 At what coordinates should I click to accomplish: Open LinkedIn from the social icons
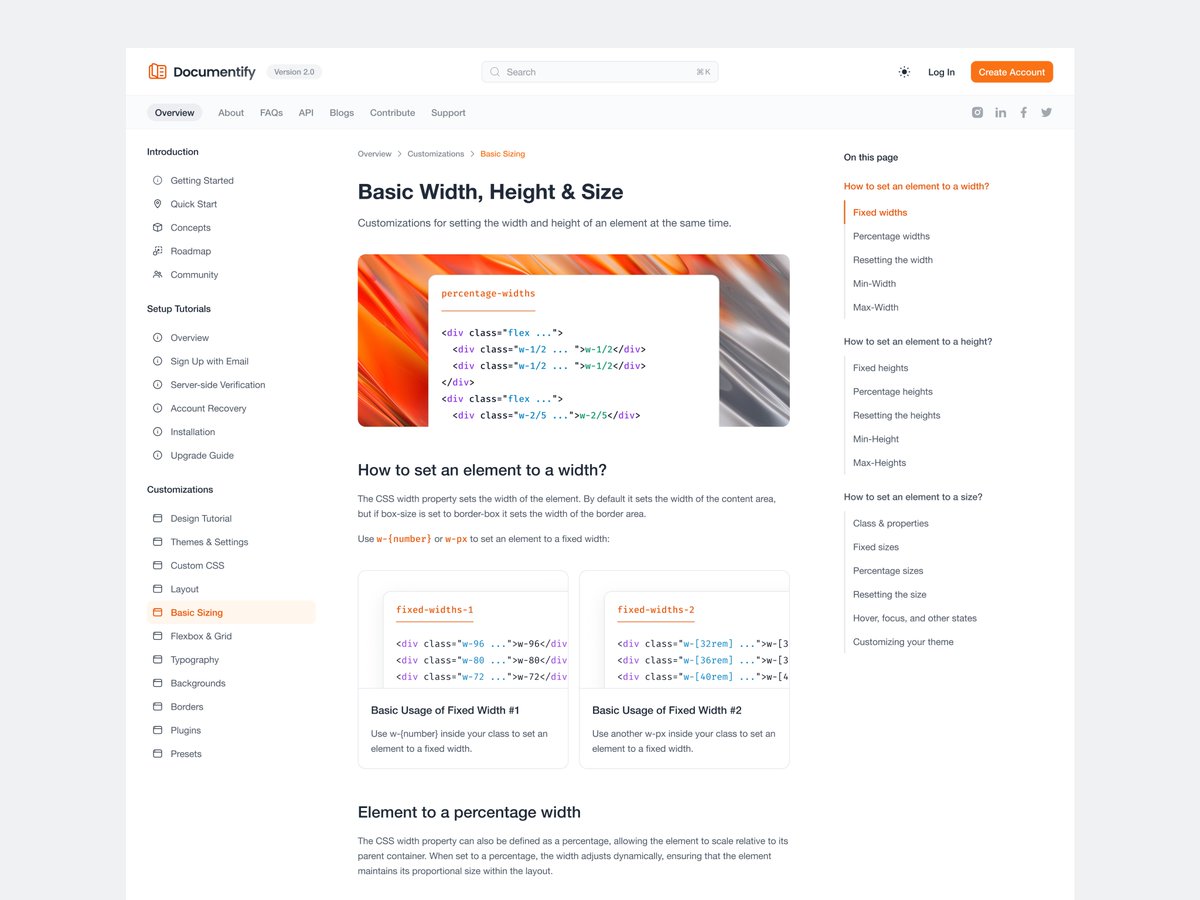point(1000,112)
